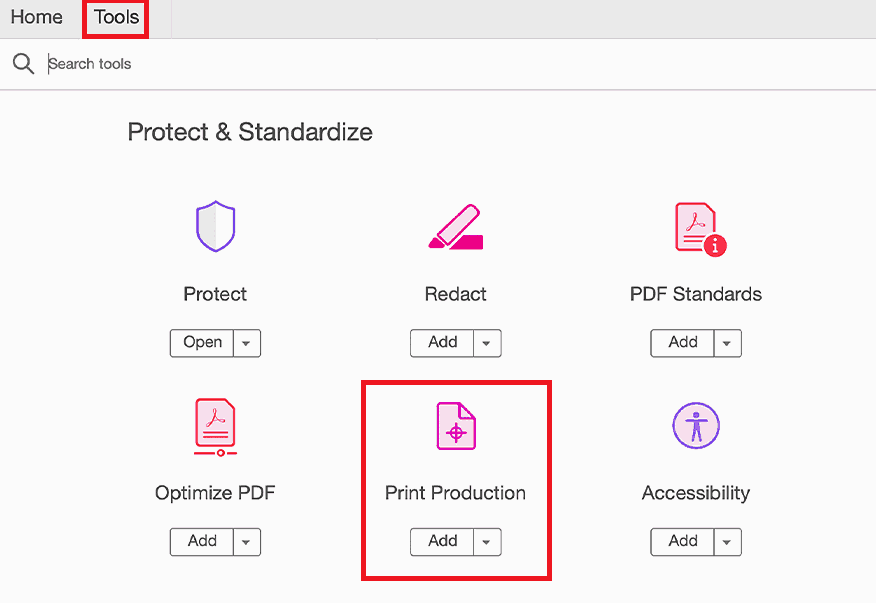The height and width of the screenshot is (603, 876).
Task: Click the search magnifier icon
Action: (x=23, y=63)
